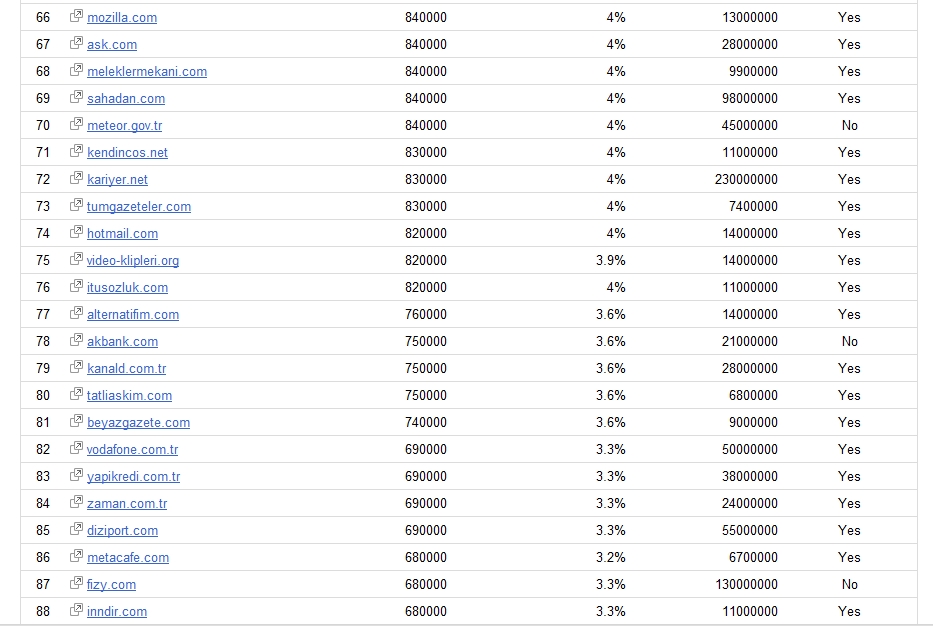Screen dimensions: 933x626
Task: Open external-link icon for vodafone.com.tr
Action: (76, 448)
